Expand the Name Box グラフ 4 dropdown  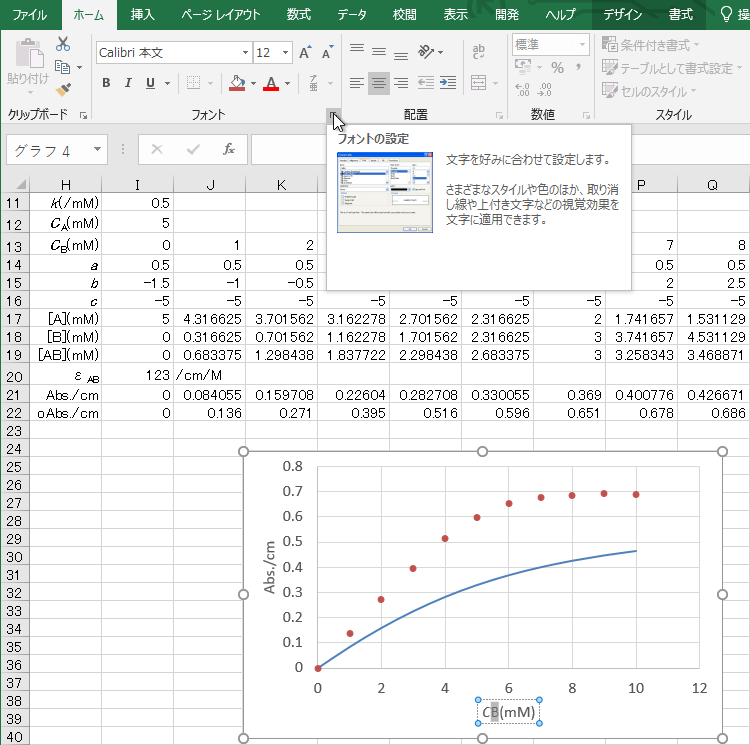tap(97, 149)
